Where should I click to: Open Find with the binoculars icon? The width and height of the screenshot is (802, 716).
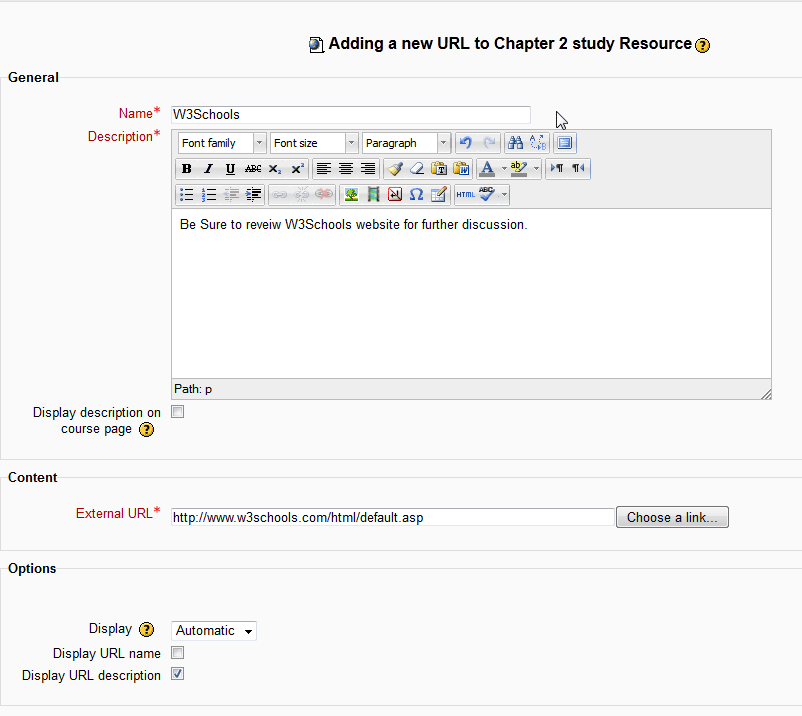(x=515, y=143)
